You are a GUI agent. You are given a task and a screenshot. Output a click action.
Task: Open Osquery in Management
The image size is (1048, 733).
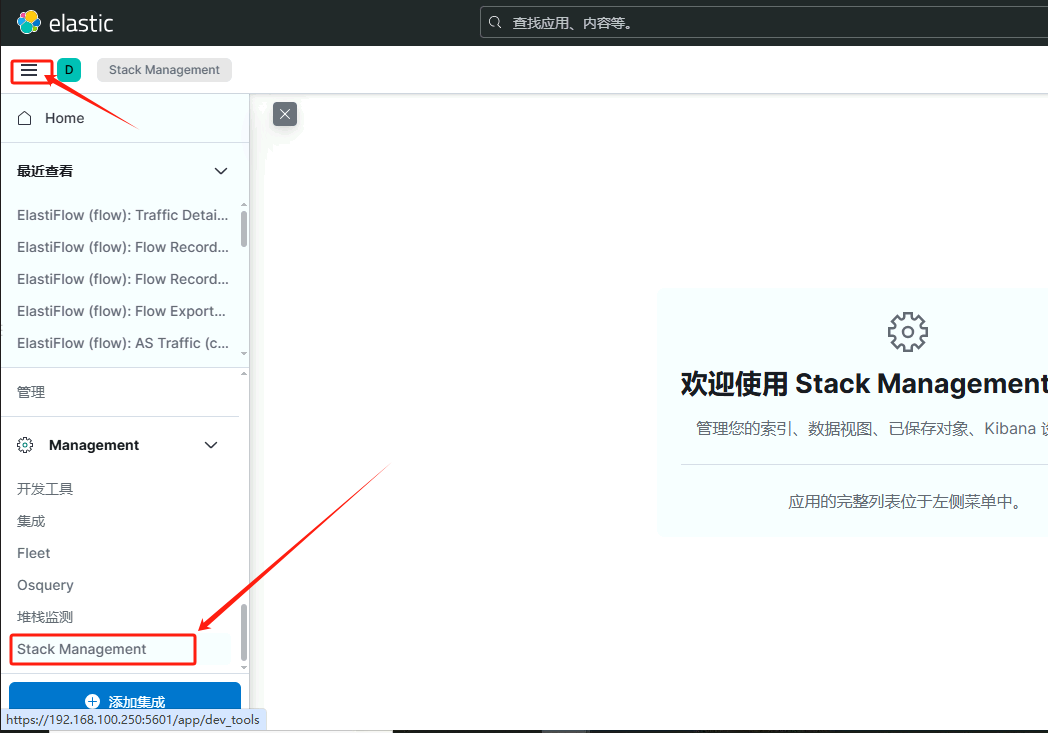(45, 585)
